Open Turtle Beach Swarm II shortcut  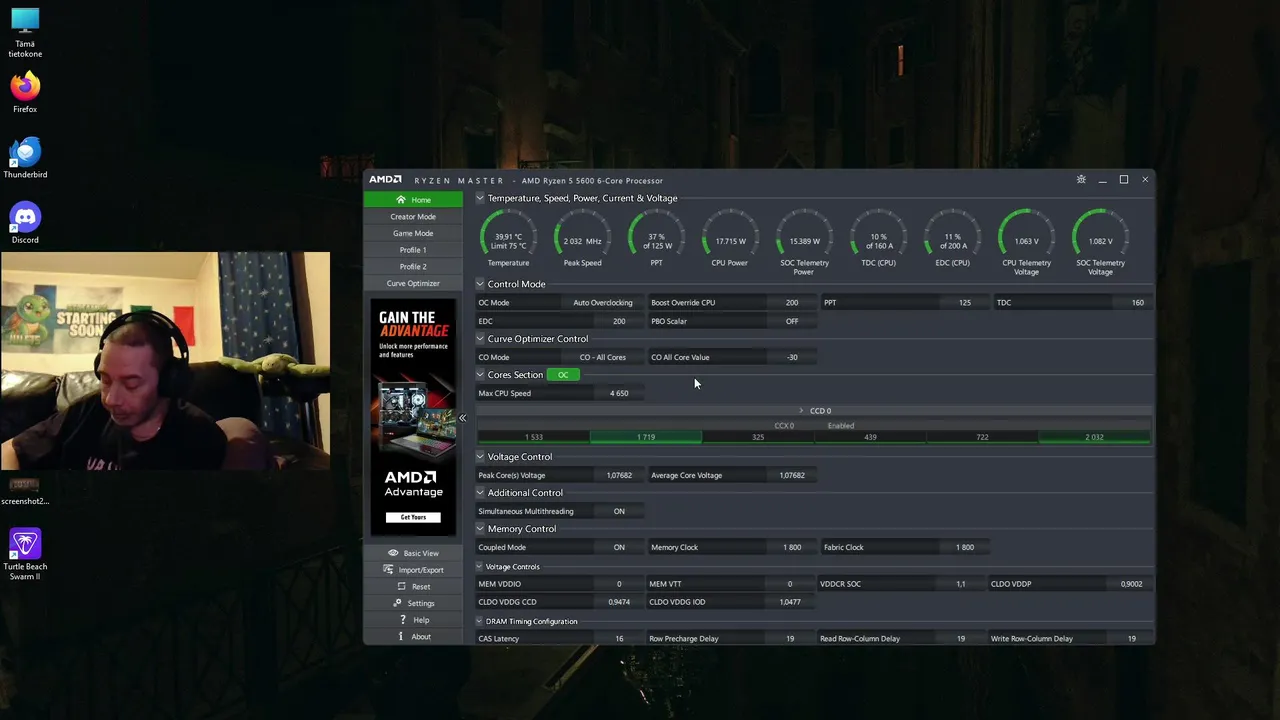[x=25, y=555]
